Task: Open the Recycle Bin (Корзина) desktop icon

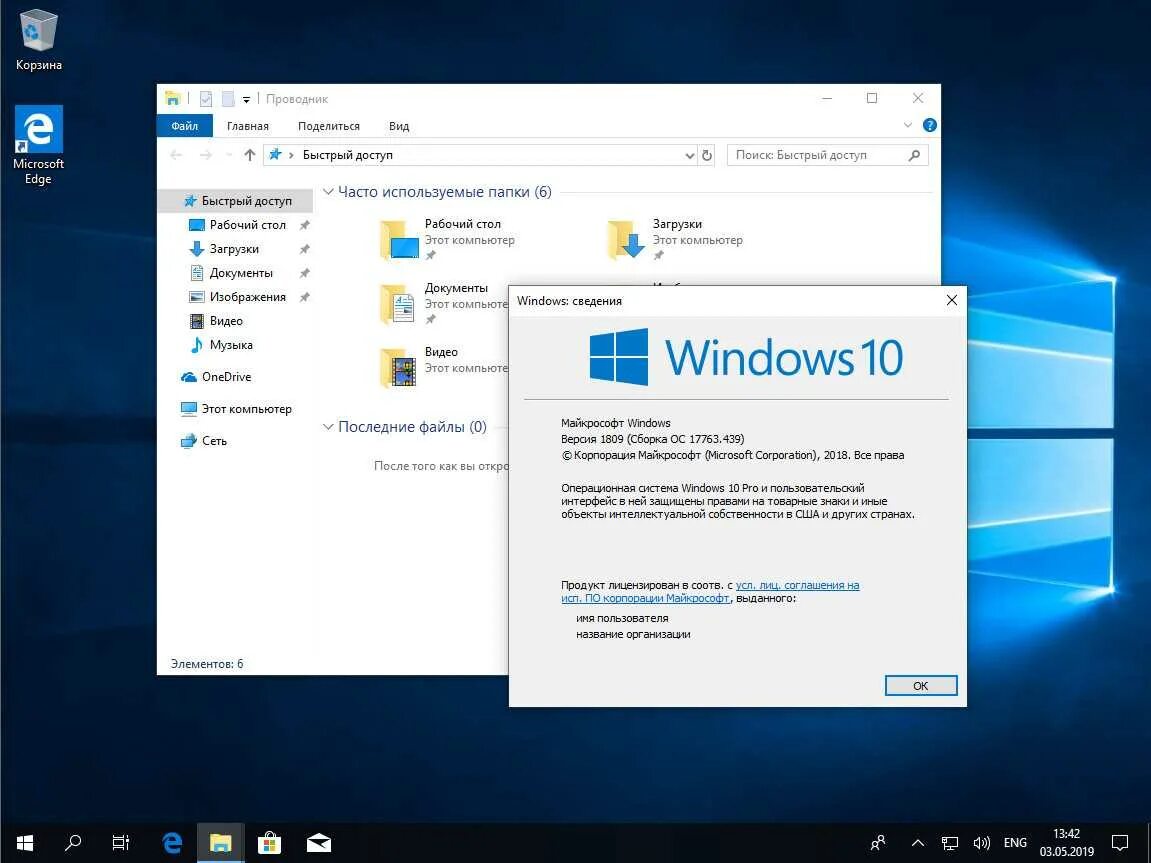Action: click(x=38, y=40)
